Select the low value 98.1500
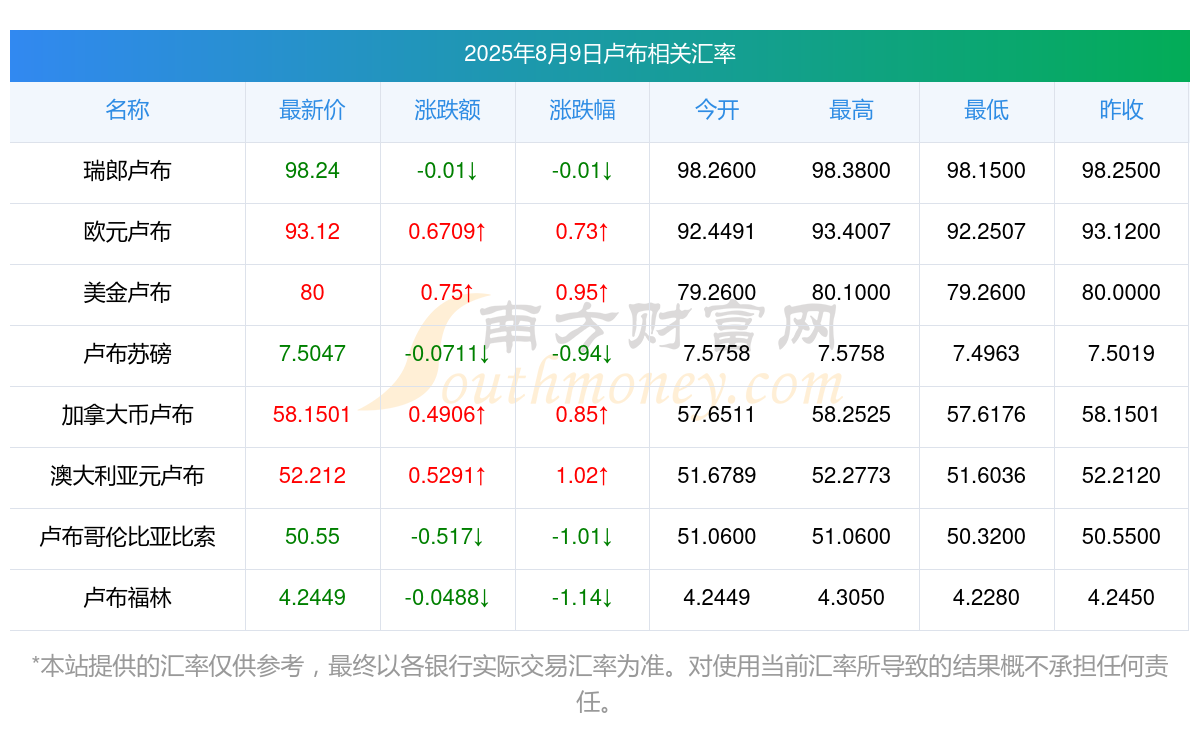Image resolution: width=1200 pixels, height=733 pixels. coord(986,171)
